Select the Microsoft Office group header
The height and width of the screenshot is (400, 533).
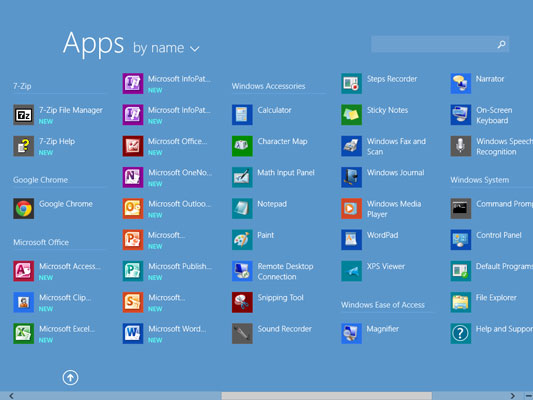(41, 243)
